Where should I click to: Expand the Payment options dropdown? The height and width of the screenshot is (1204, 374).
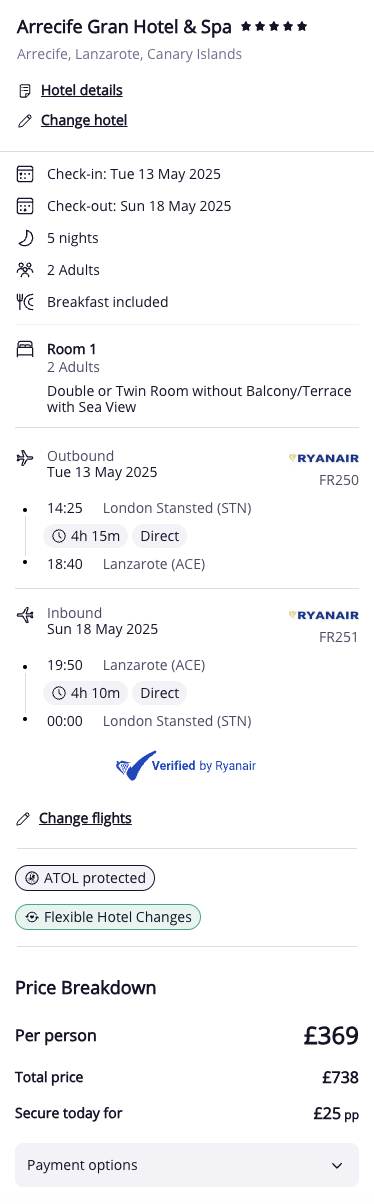point(187,1165)
